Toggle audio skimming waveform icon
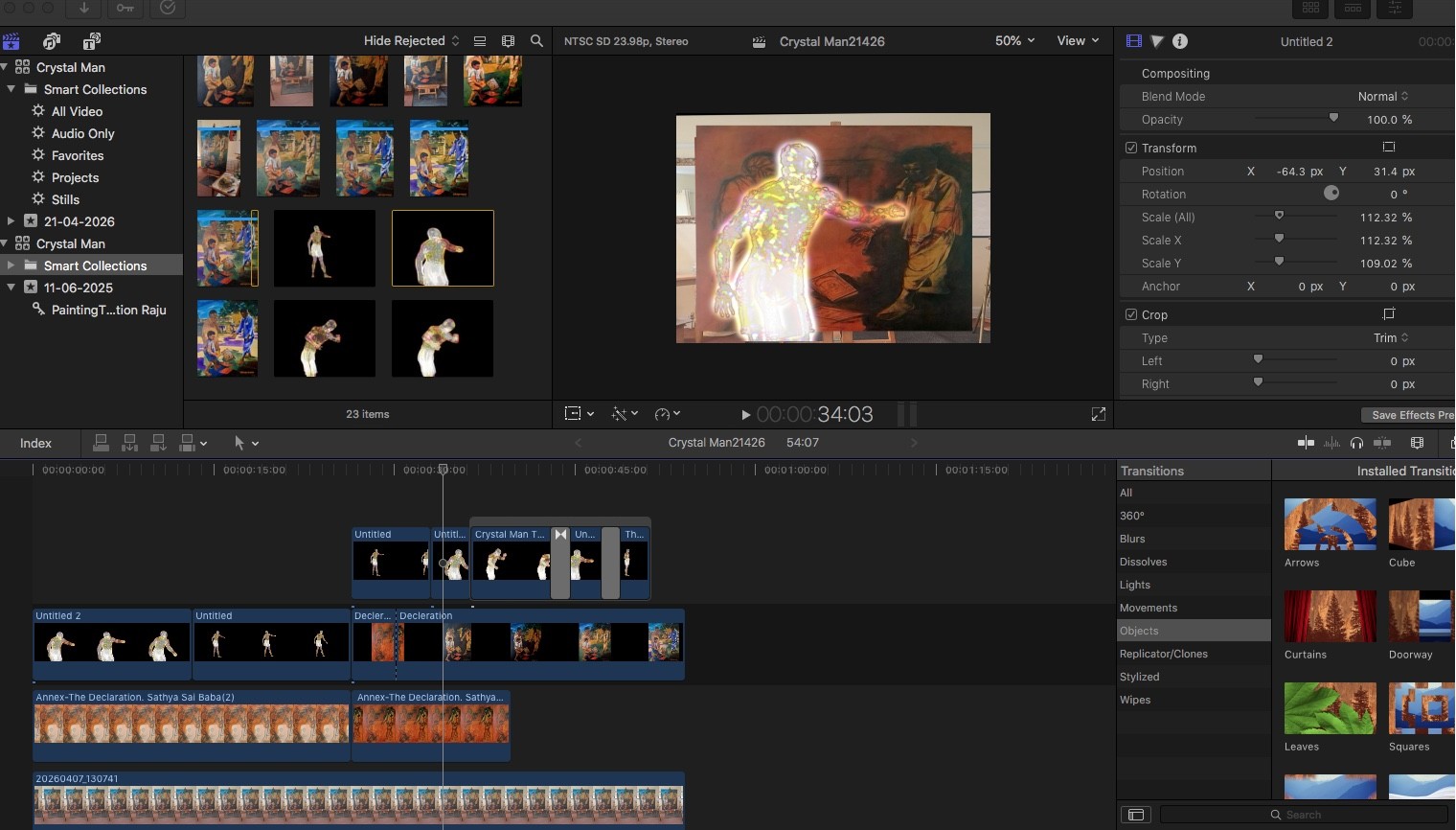The width and height of the screenshot is (1456, 830). pyautogui.click(x=1331, y=443)
